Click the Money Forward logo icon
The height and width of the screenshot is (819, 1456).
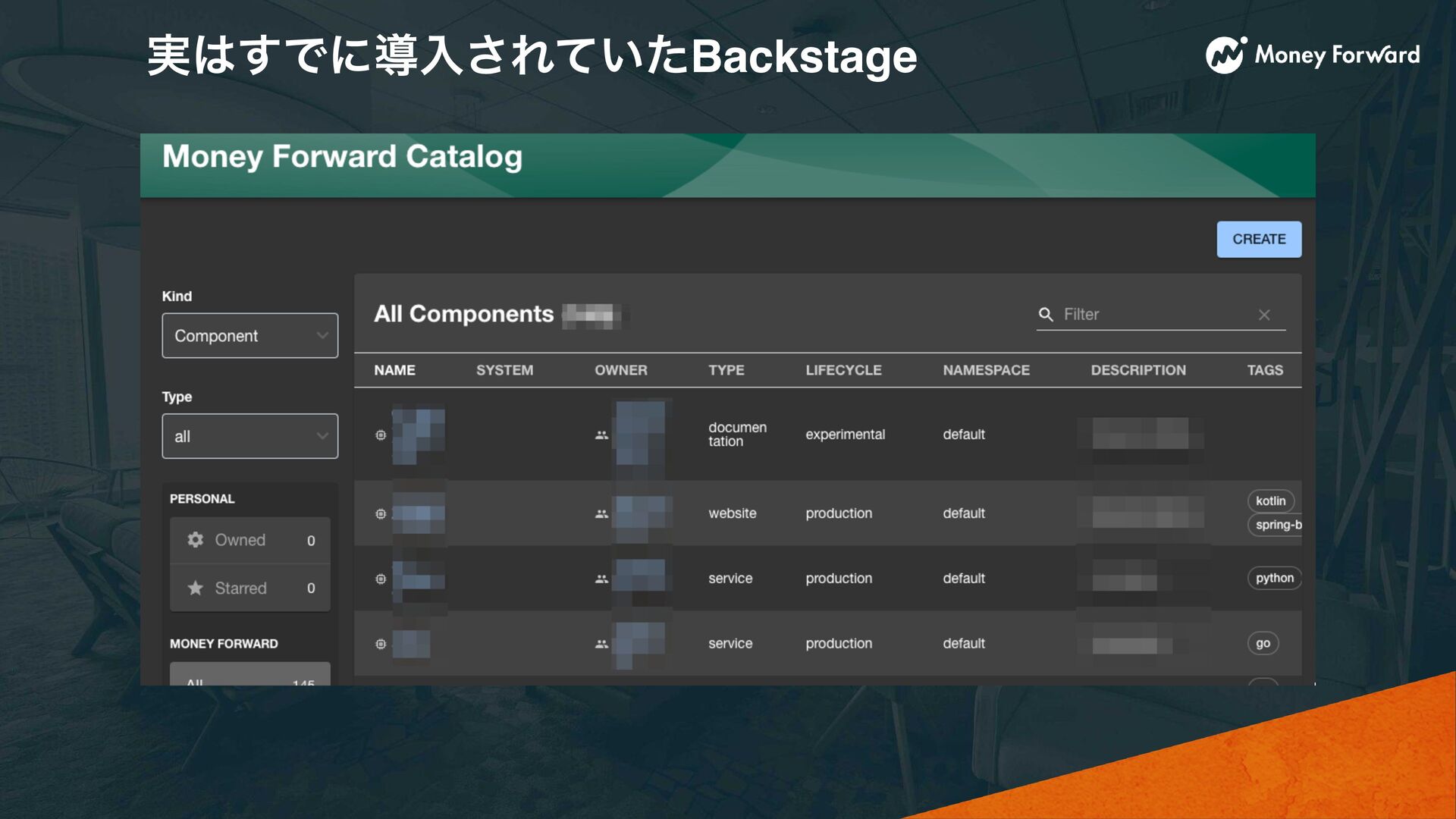1226,55
